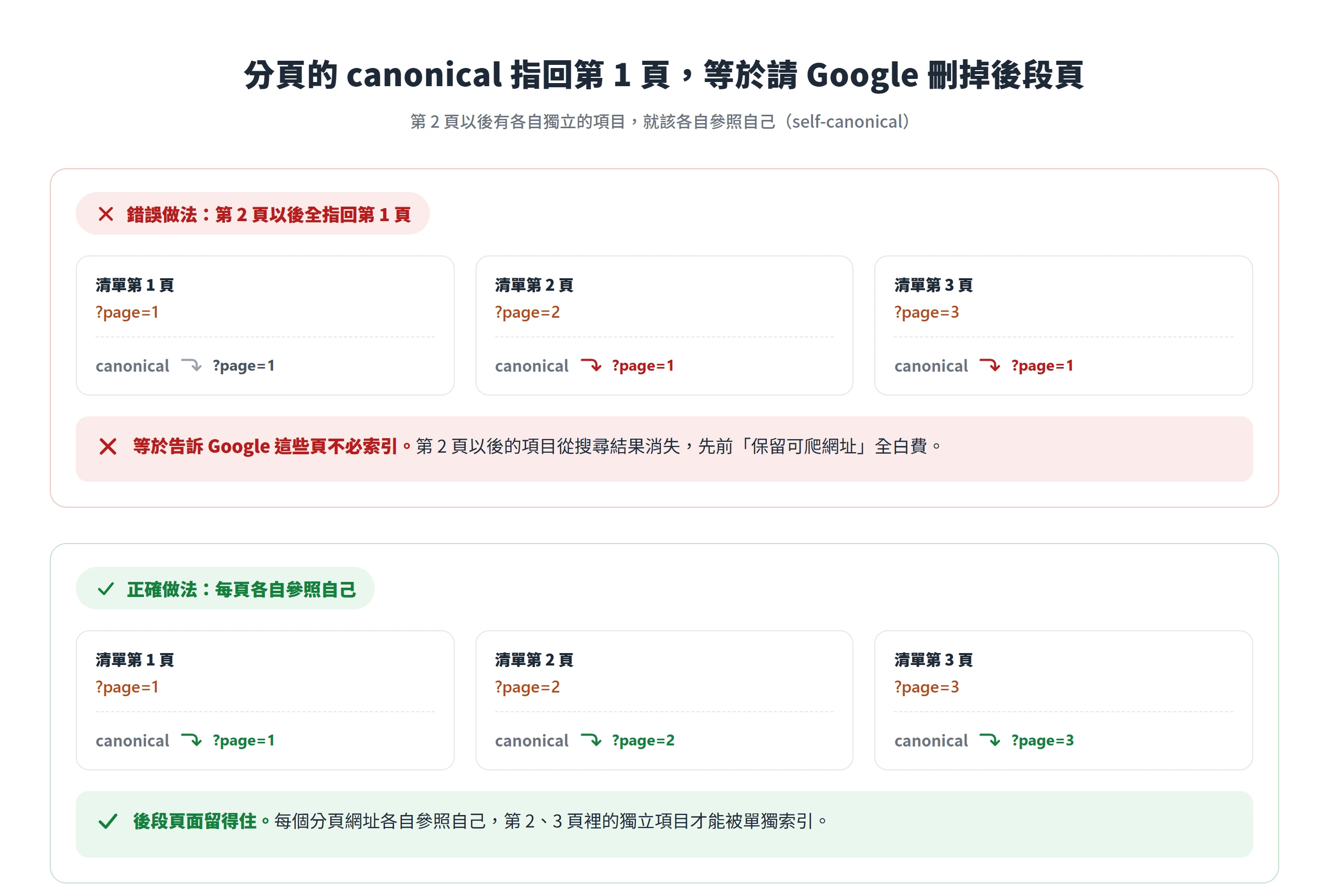Click the word canonical in the correct-example 清單第 3 頁 card

(931, 741)
